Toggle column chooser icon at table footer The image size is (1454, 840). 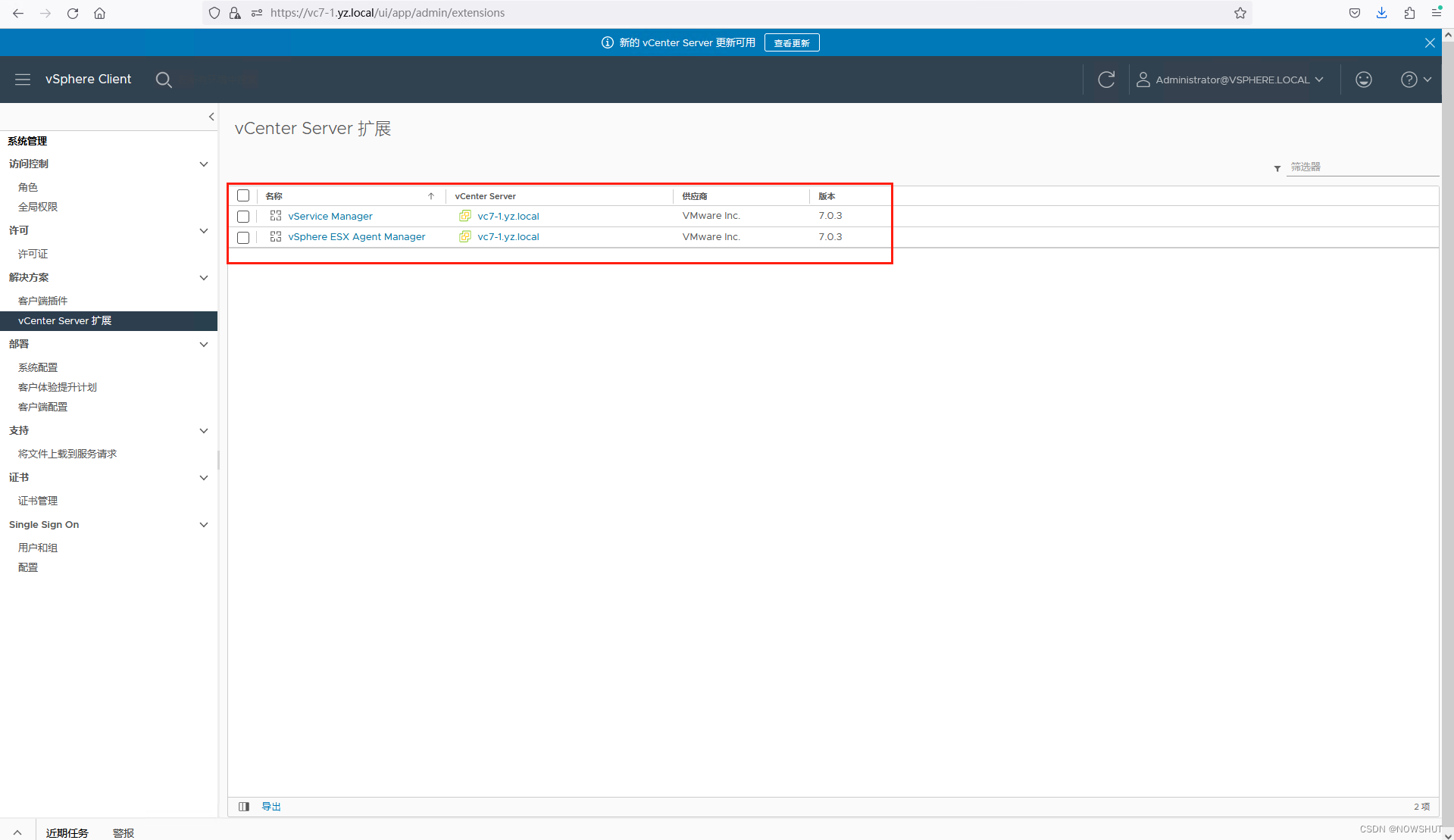click(x=244, y=807)
